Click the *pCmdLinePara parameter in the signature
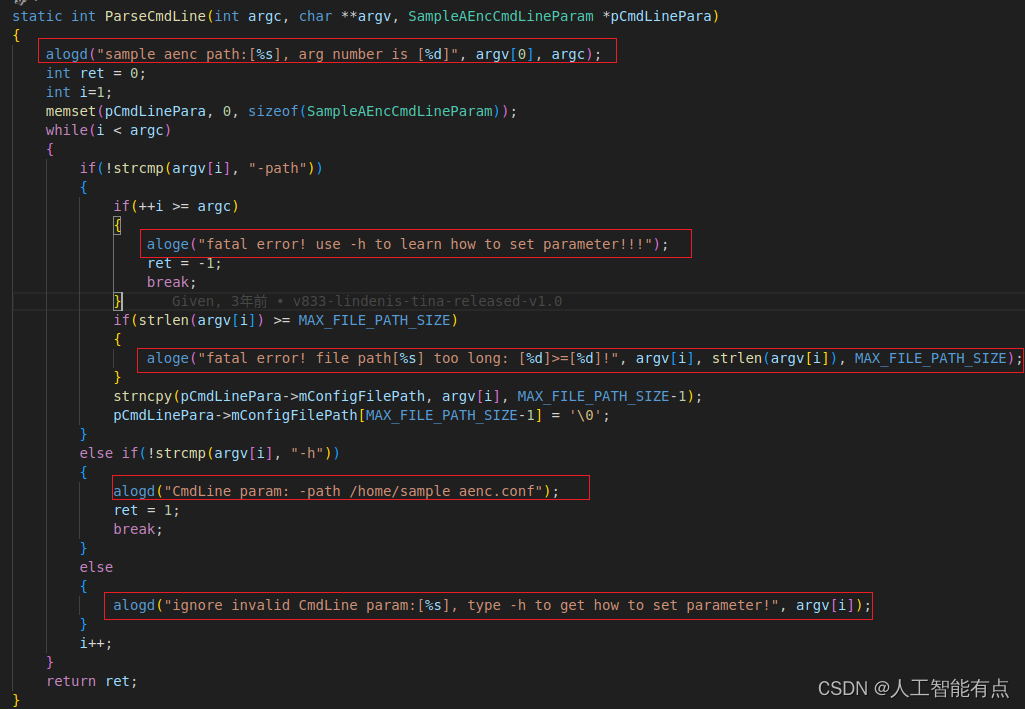Viewport: 1025px width, 709px height. pyautogui.click(x=656, y=16)
